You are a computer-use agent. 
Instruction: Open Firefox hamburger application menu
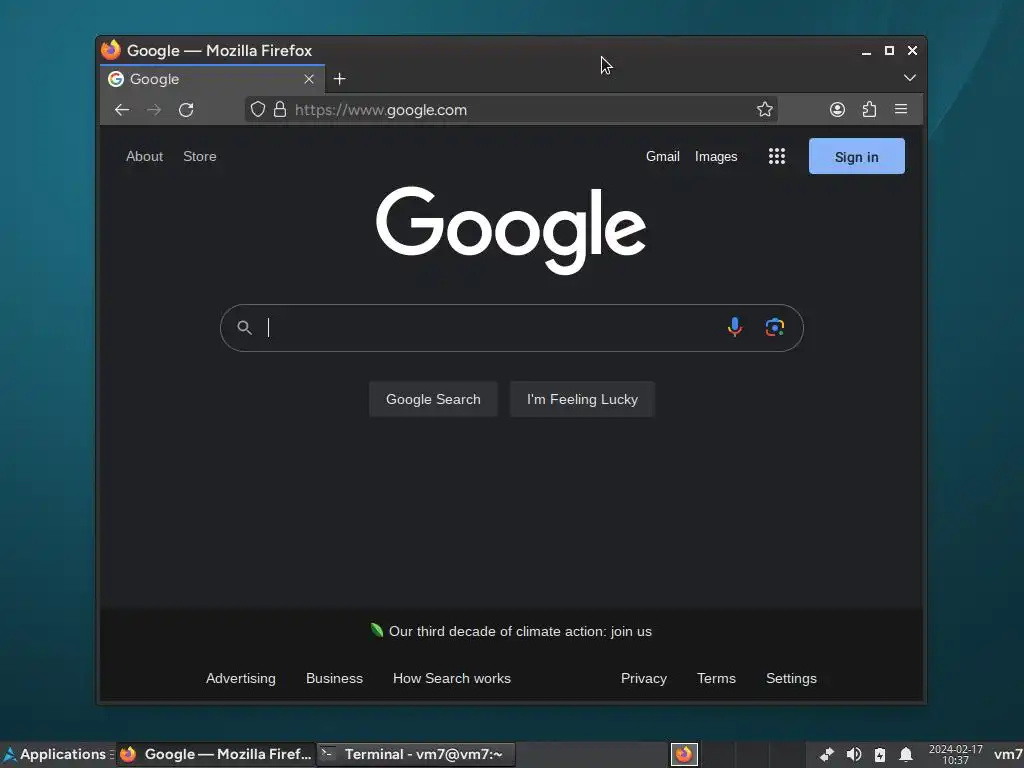901,109
